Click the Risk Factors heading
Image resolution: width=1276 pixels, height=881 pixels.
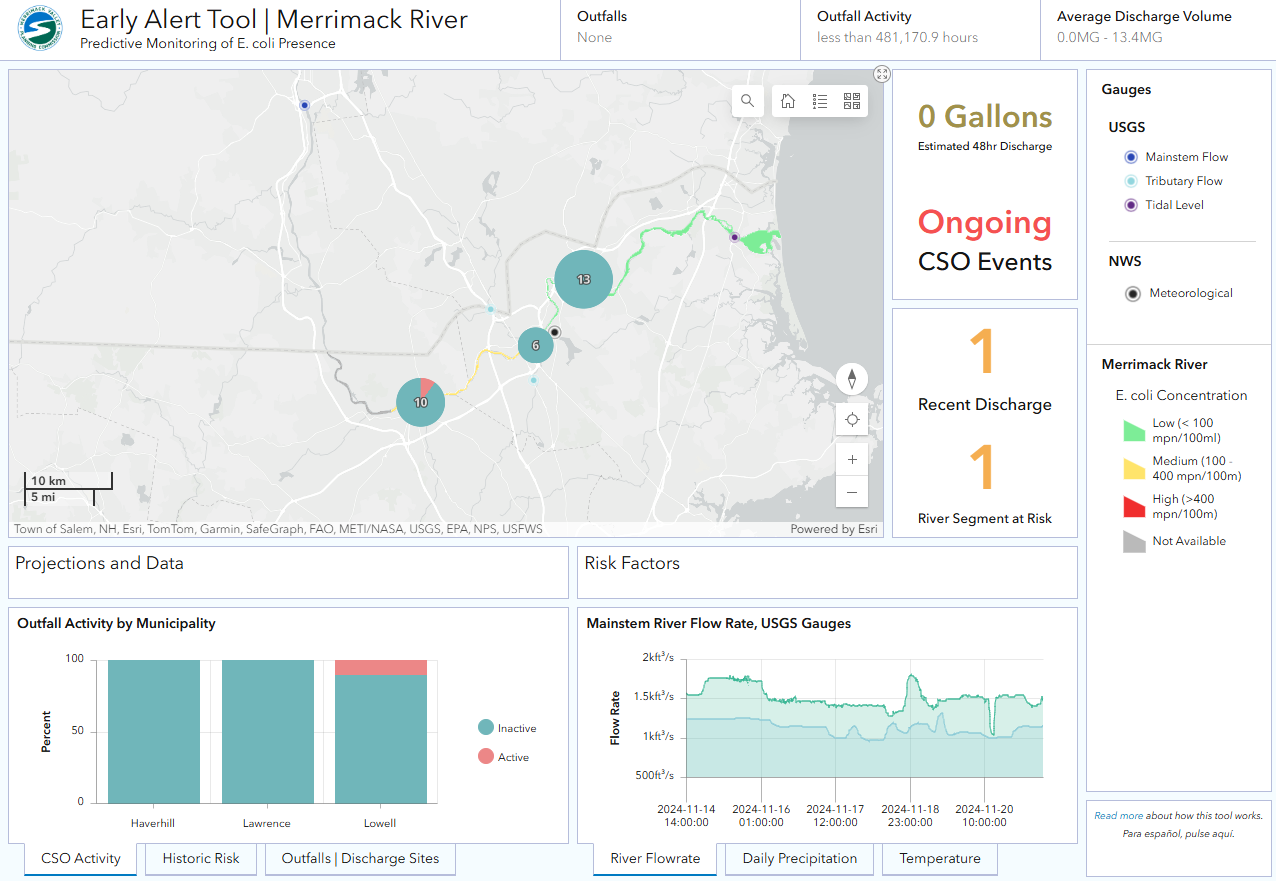pos(632,563)
